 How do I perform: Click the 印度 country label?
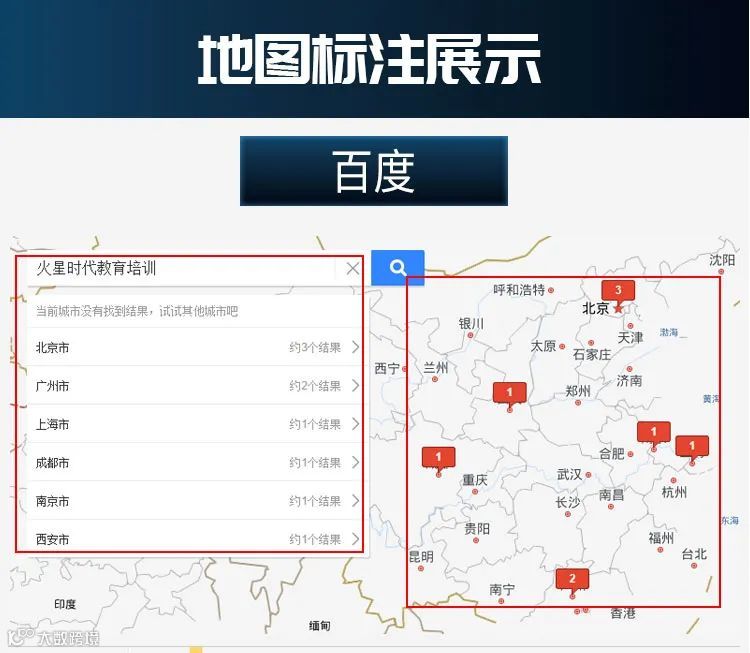point(65,604)
